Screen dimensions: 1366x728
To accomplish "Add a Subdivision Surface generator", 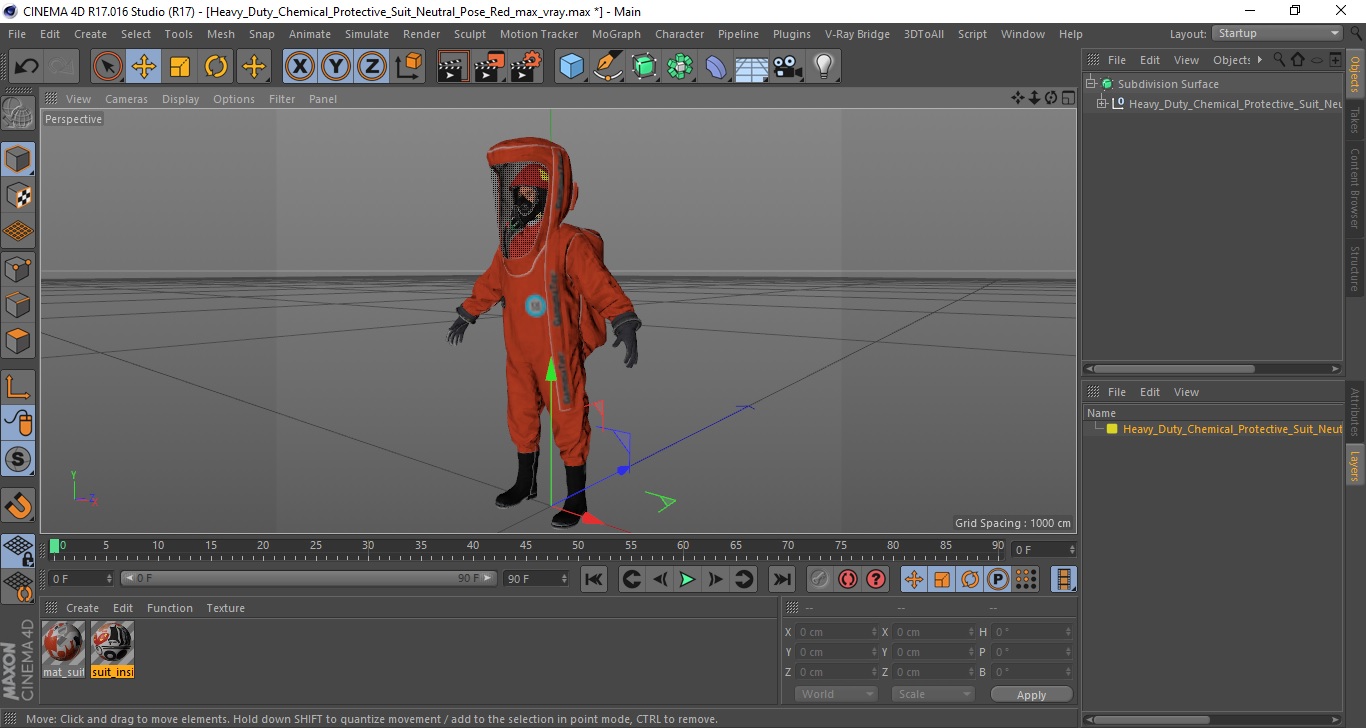I will (644, 67).
